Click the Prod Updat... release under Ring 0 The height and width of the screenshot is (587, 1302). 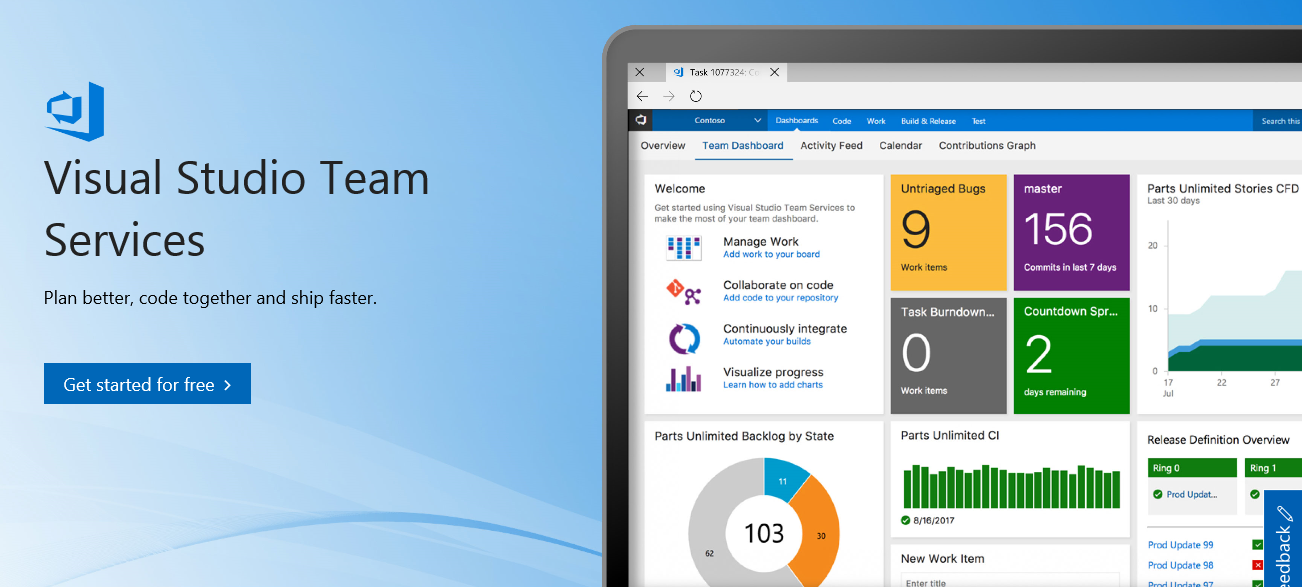pos(1192,494)
